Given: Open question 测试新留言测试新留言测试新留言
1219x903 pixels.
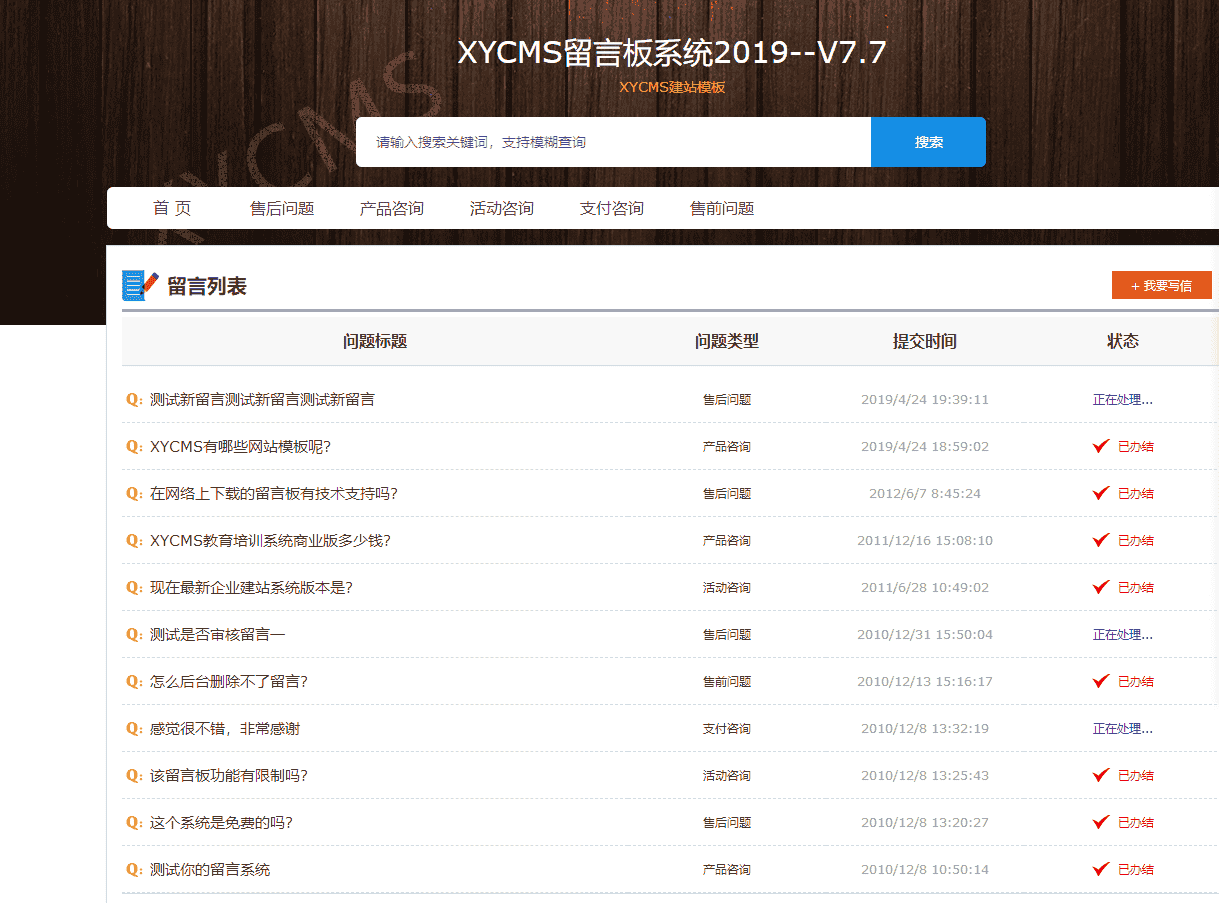Looking at the screenshot, I should click(262, 400).
